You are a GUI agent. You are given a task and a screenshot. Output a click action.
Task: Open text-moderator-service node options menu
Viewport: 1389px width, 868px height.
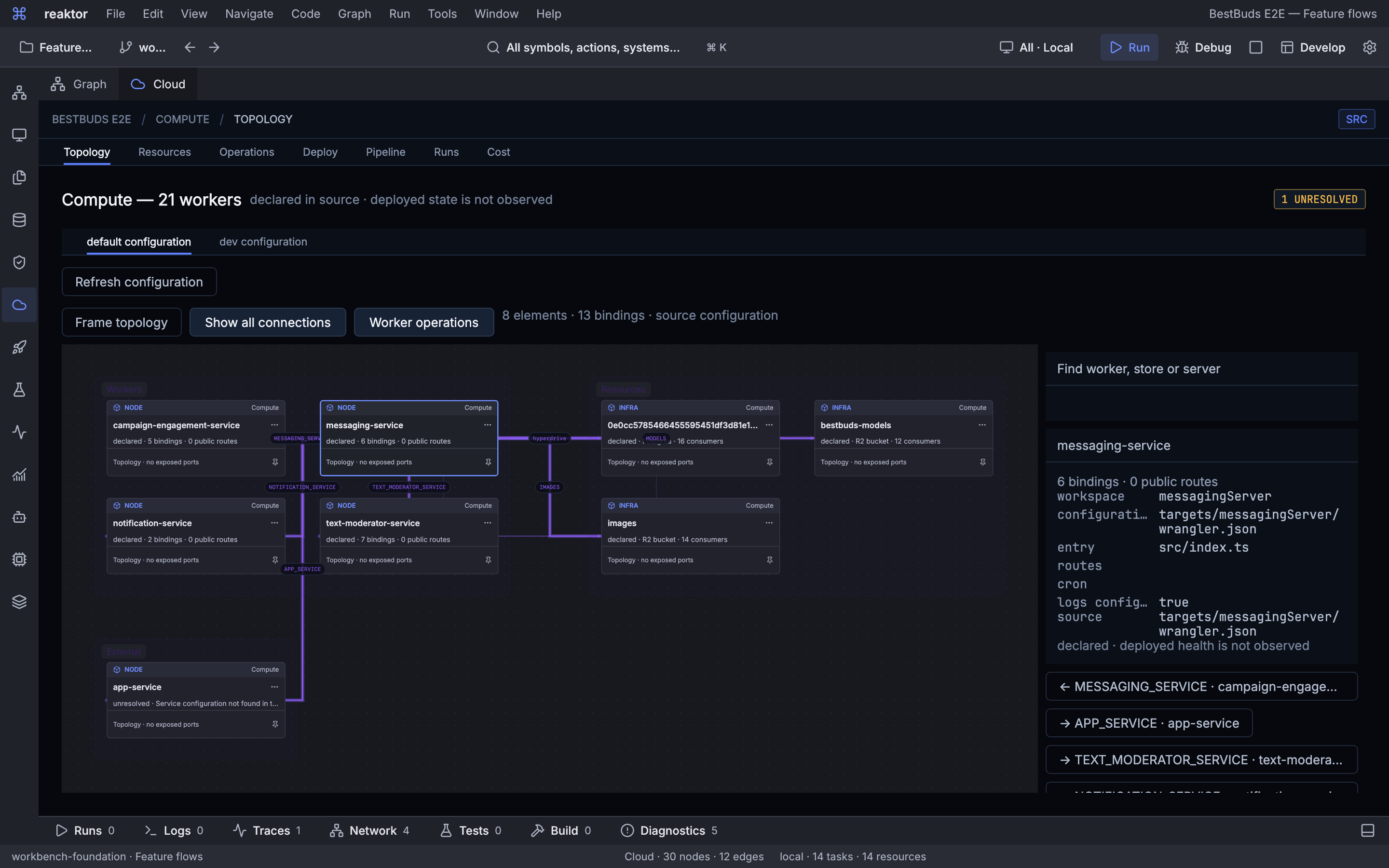coord(487,523)
